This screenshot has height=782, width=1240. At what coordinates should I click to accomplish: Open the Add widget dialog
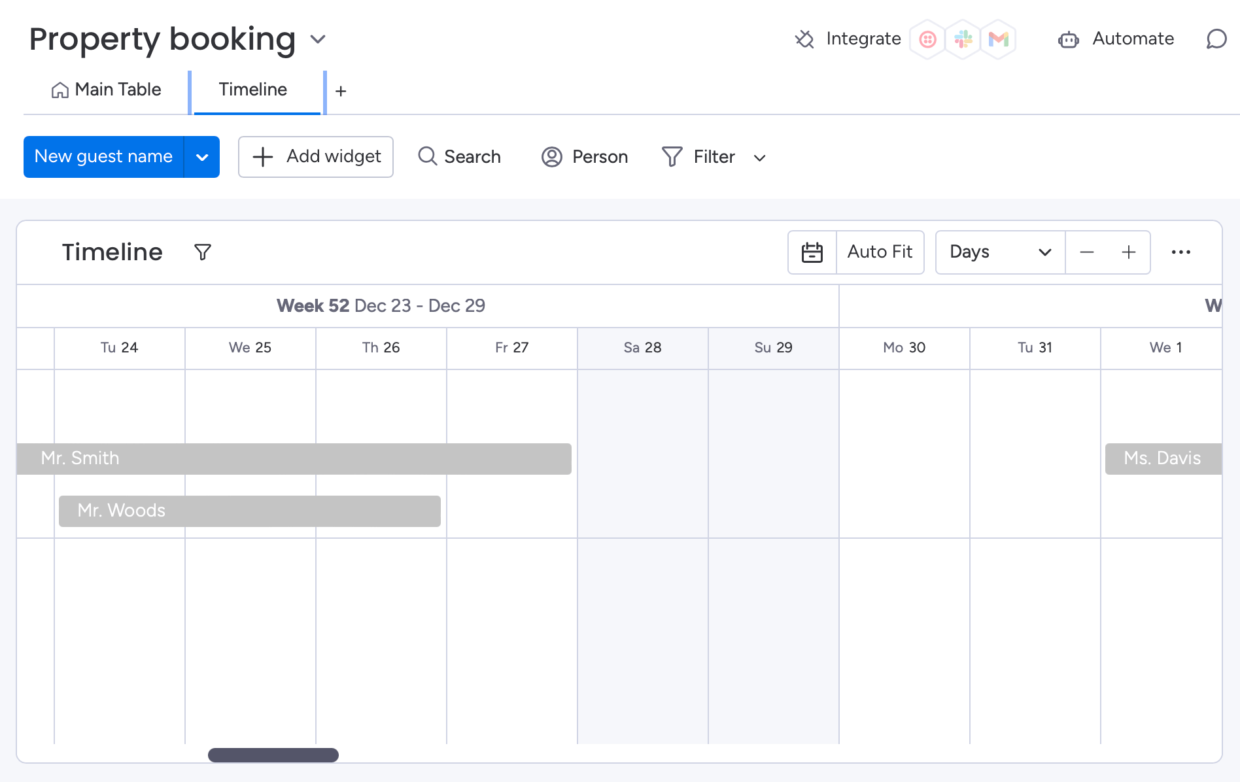[315, 157]
